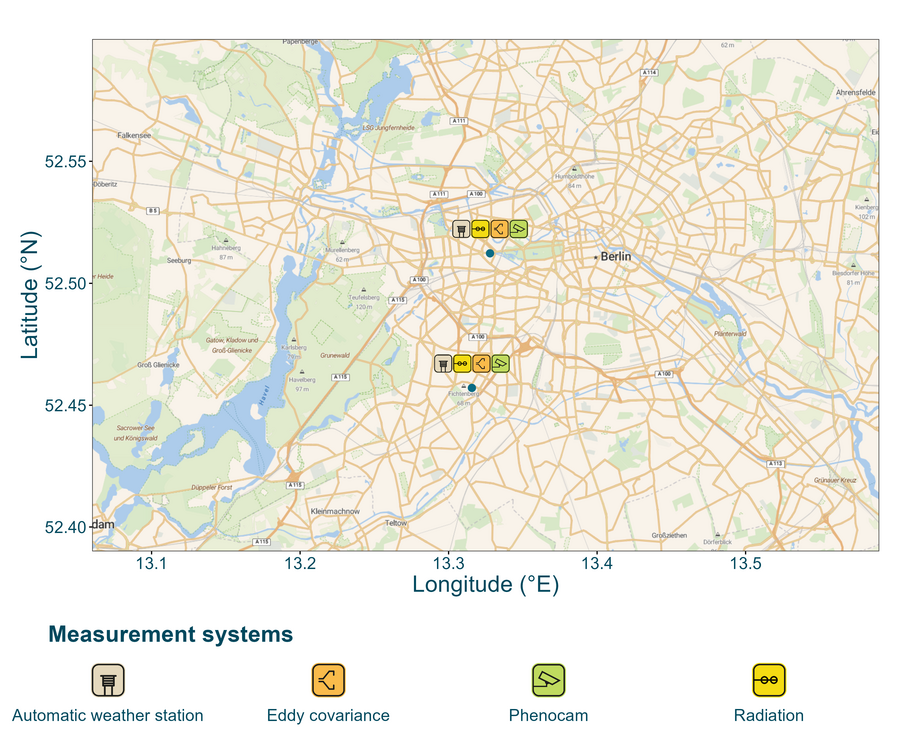Click the weather station icon above Fichtenberg

coord(443,363)
